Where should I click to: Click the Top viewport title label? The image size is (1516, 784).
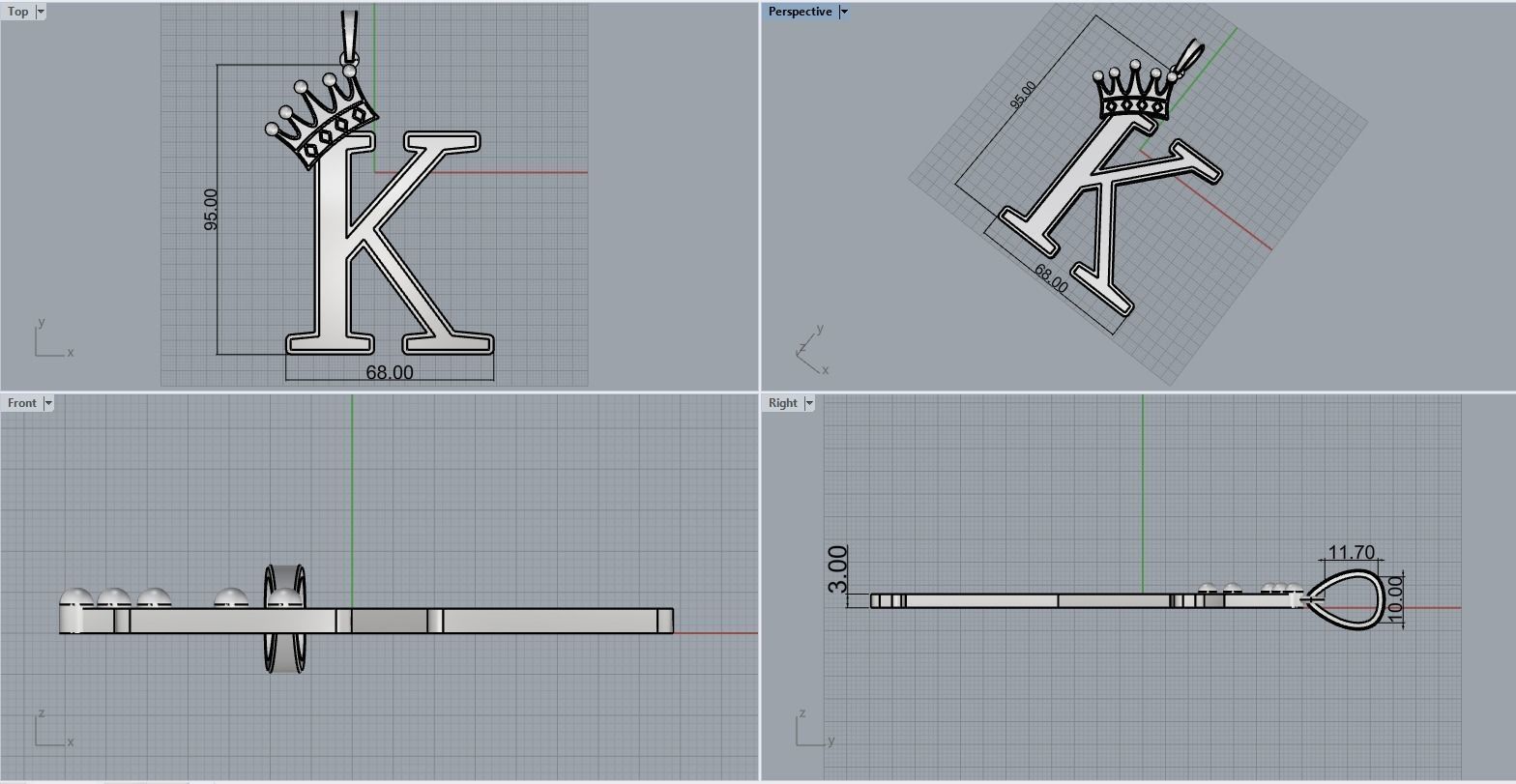click(x=18, y=12)
